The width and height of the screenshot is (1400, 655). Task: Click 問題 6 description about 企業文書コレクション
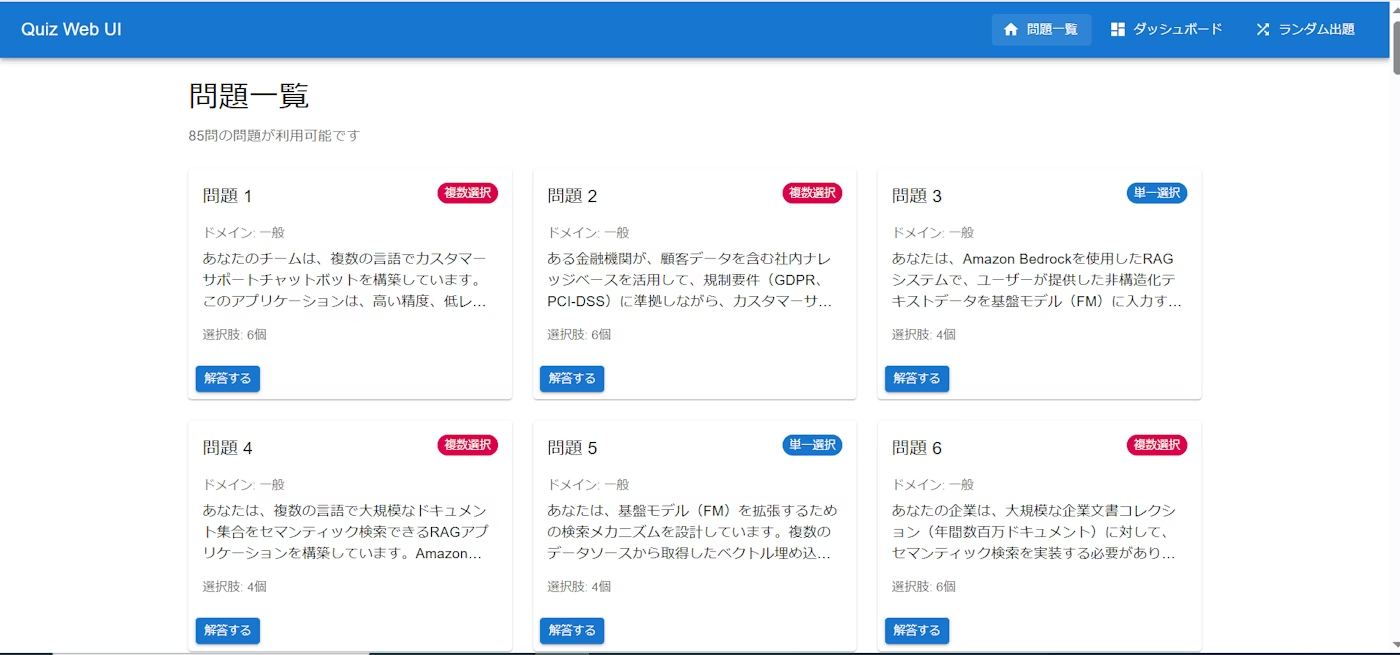coord(1036,532)
